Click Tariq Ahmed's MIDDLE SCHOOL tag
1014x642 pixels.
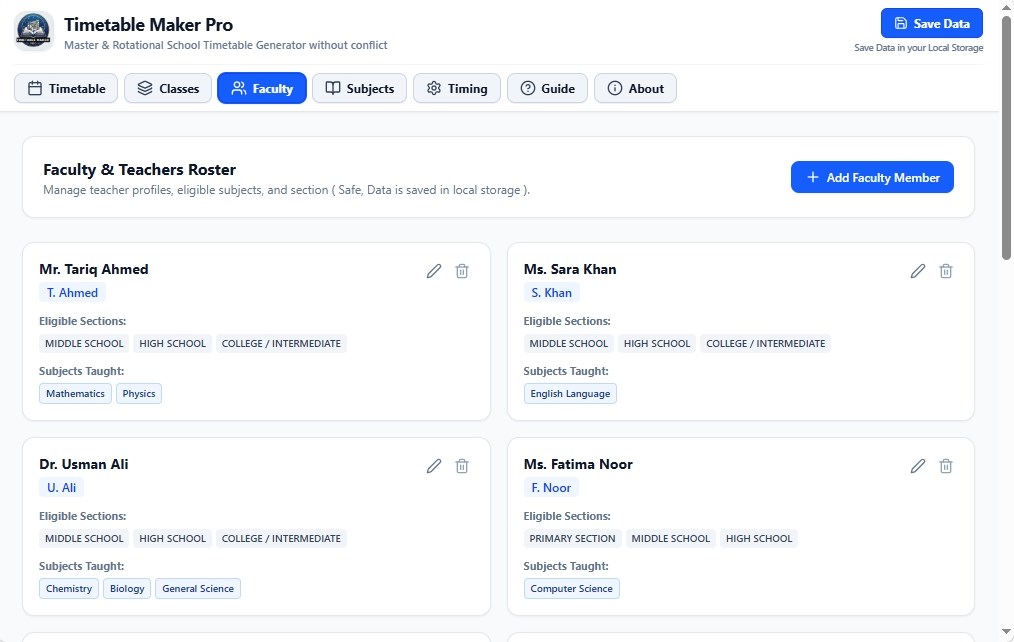pos(84,343)
